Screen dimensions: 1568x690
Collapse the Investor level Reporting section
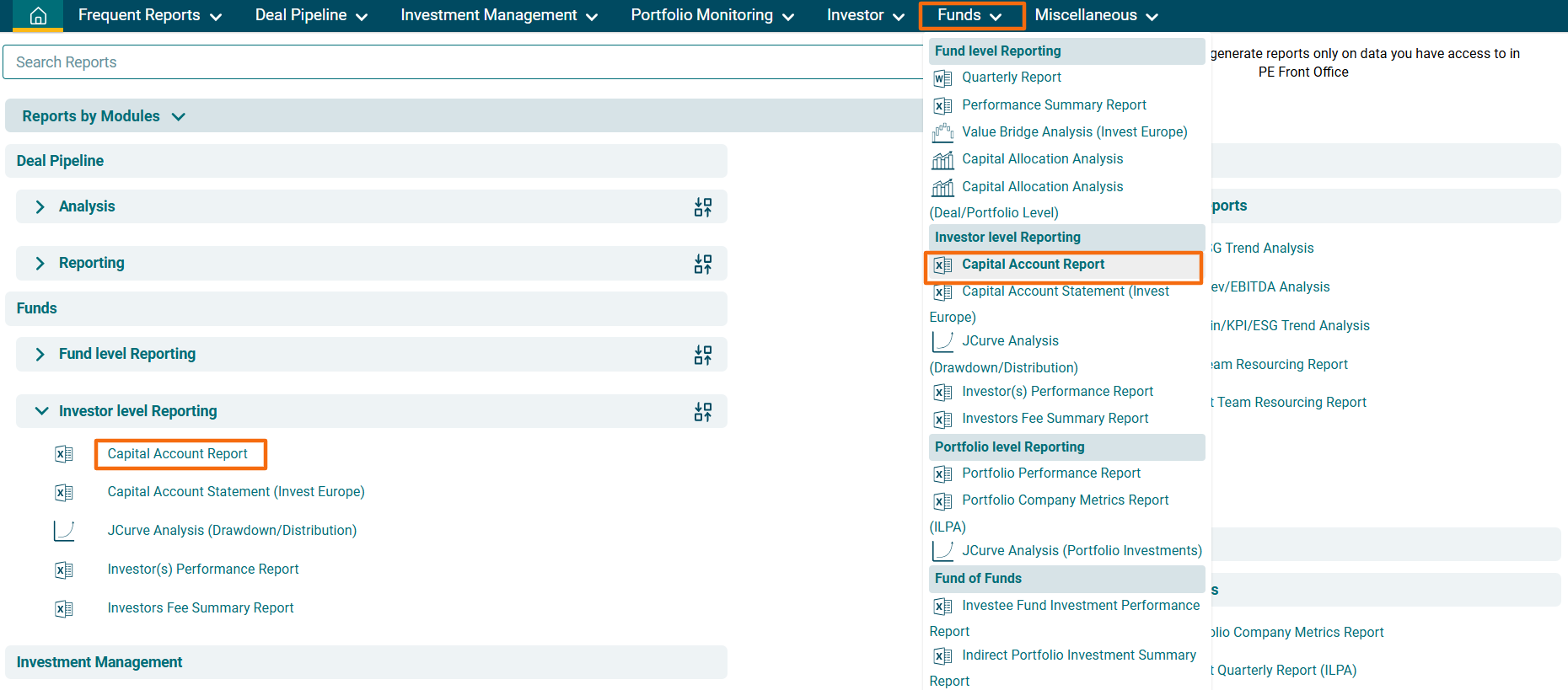[41, 411]
